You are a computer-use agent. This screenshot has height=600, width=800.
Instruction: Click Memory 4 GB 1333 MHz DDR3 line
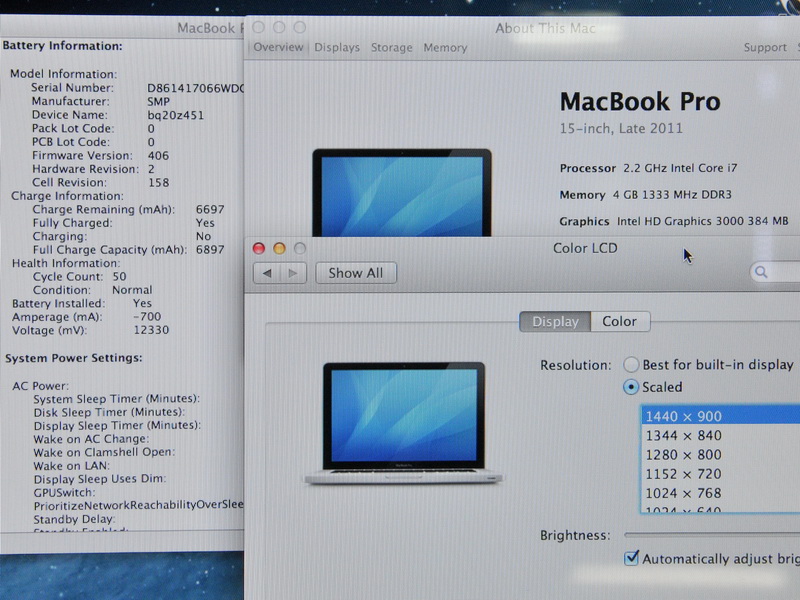tap(645, 195)
